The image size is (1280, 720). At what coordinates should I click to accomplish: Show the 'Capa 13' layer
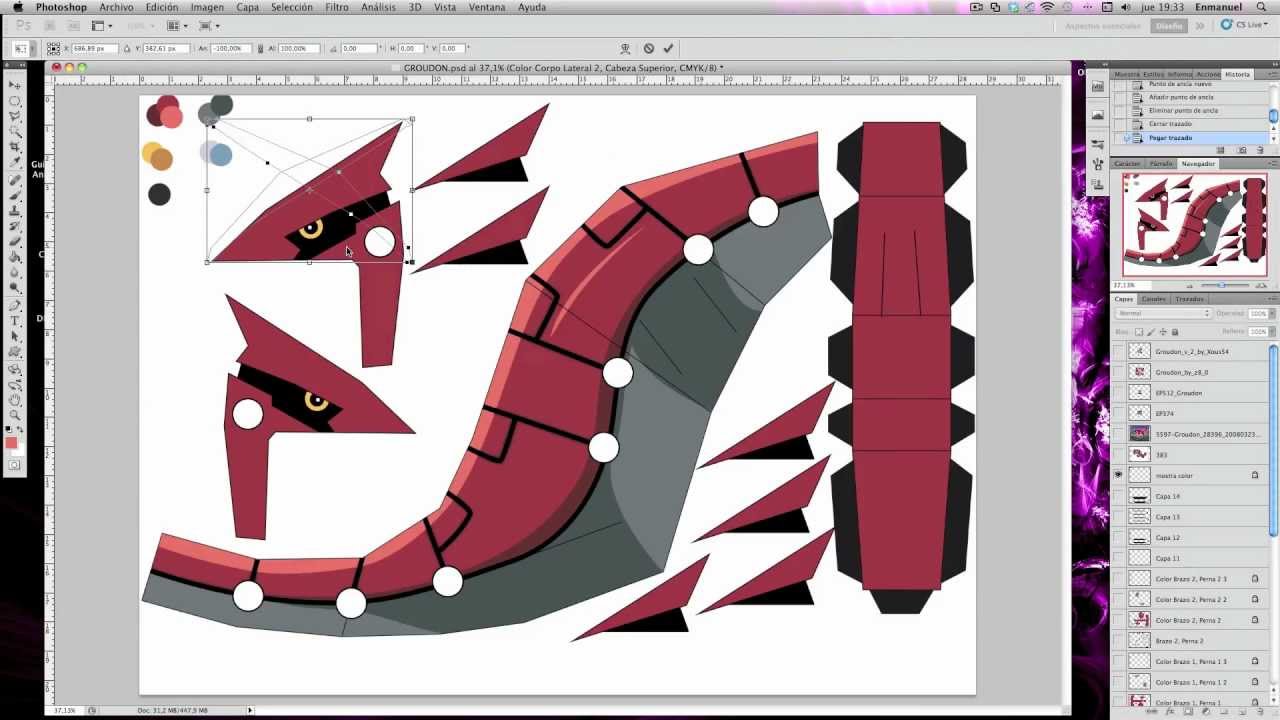pyautogui.click(x=1118, y=517)
